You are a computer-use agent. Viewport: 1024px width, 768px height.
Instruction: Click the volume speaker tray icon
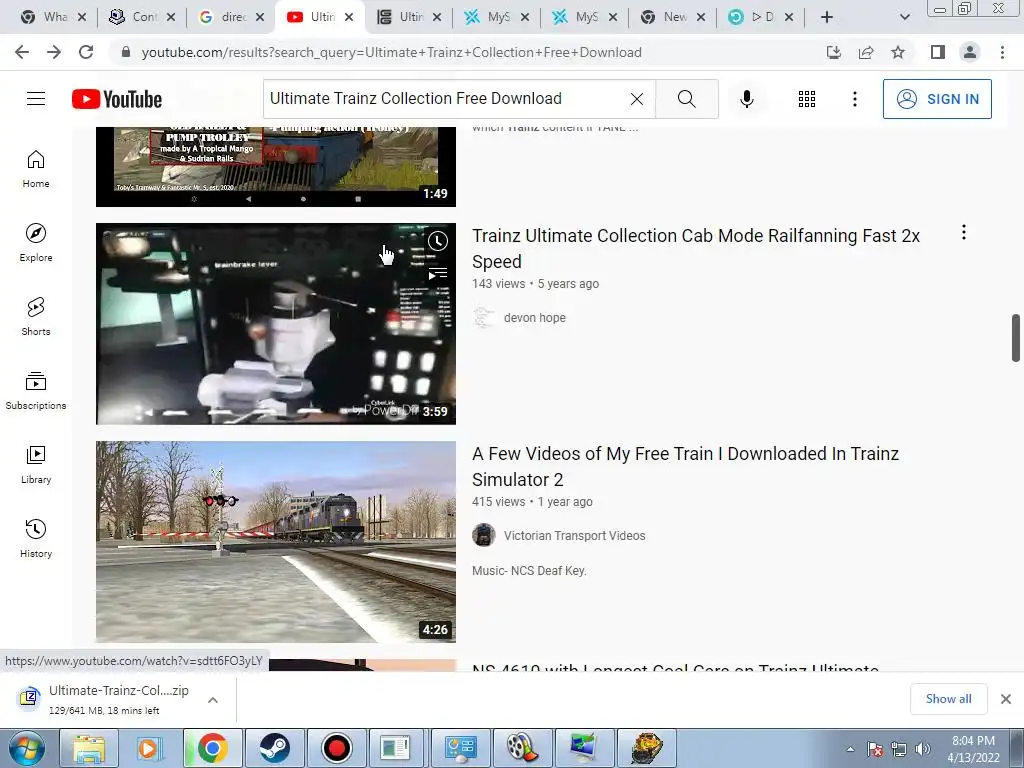923,749
